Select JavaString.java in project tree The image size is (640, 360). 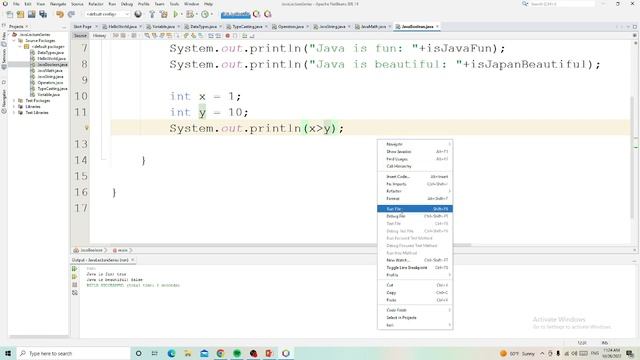click(x=50, y=77)
